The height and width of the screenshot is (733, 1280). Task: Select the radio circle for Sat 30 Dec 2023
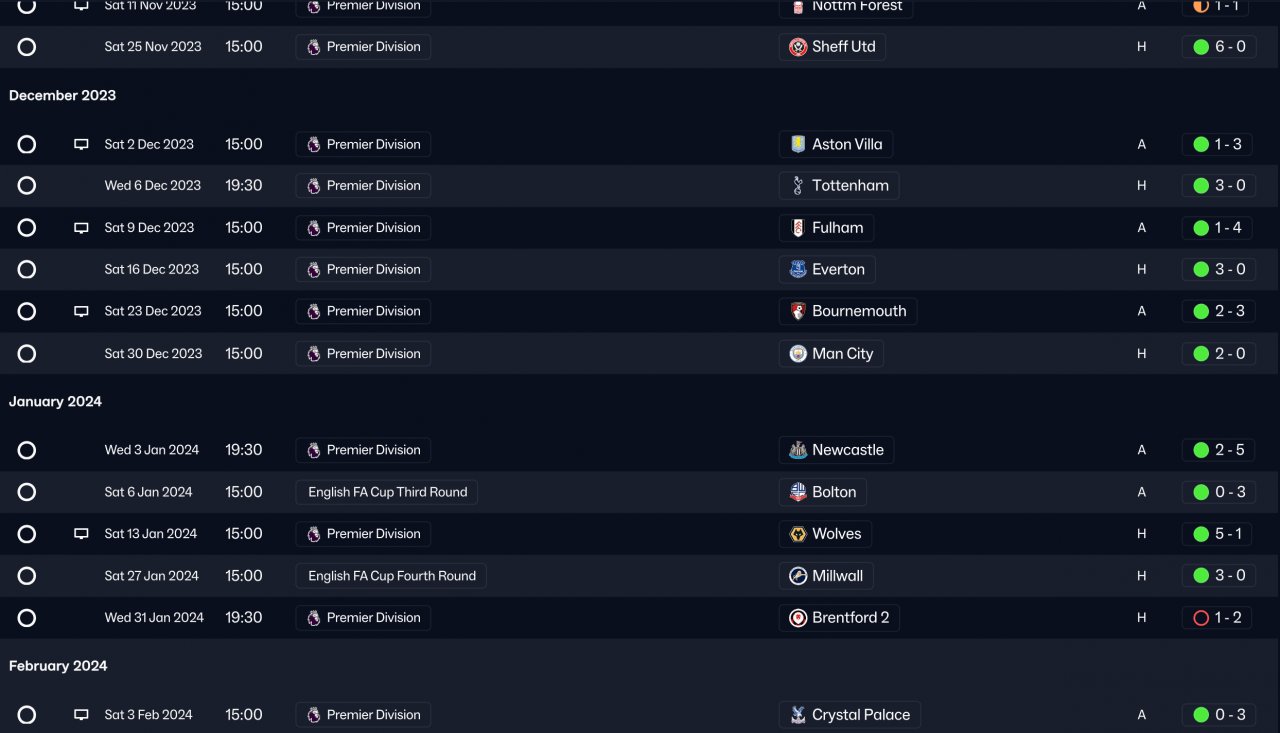pyautogui.click(x=27, y=354)
